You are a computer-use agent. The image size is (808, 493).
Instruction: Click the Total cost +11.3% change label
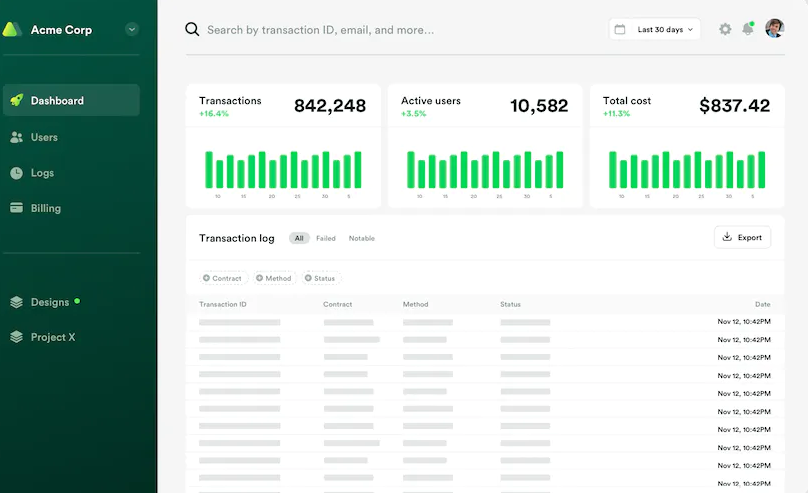coord(616,113)
